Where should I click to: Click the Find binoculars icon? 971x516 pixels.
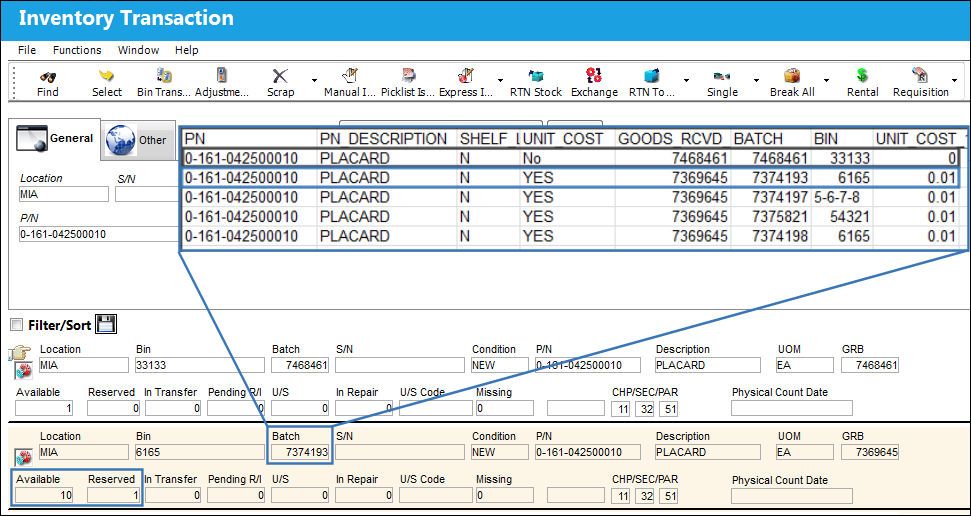48,76
